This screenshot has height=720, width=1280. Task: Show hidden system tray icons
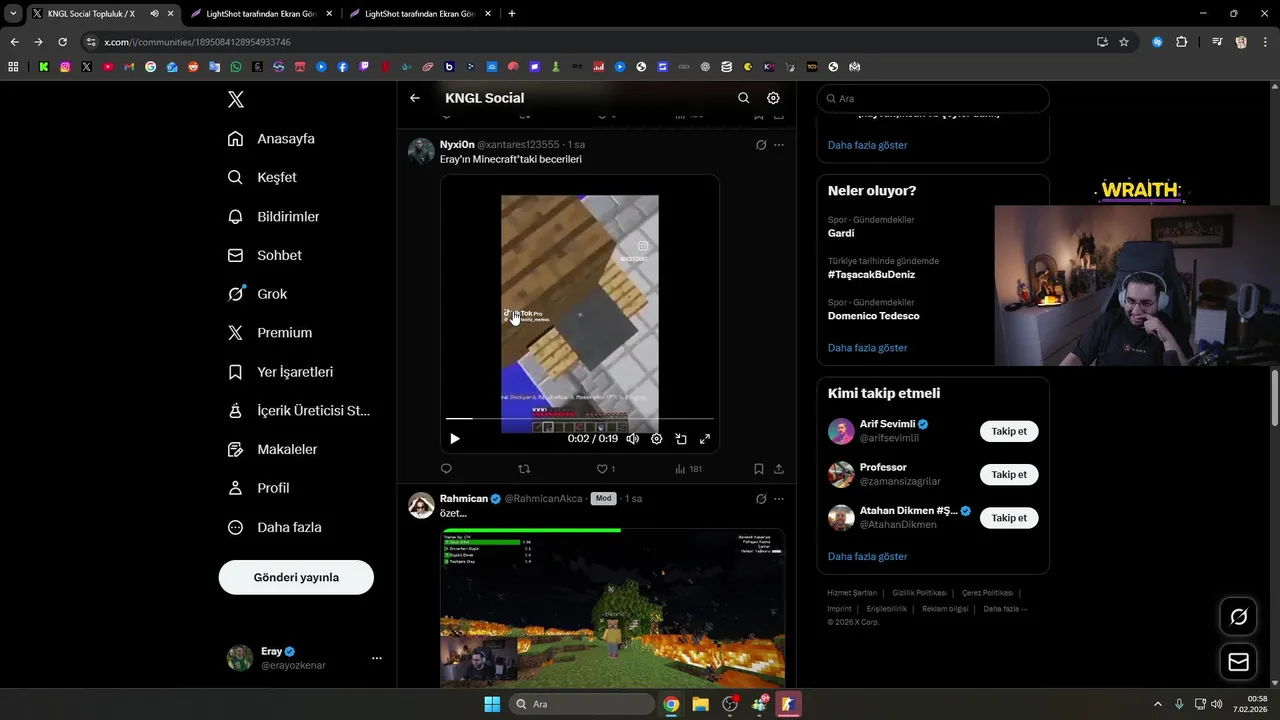click(1158, 704)
